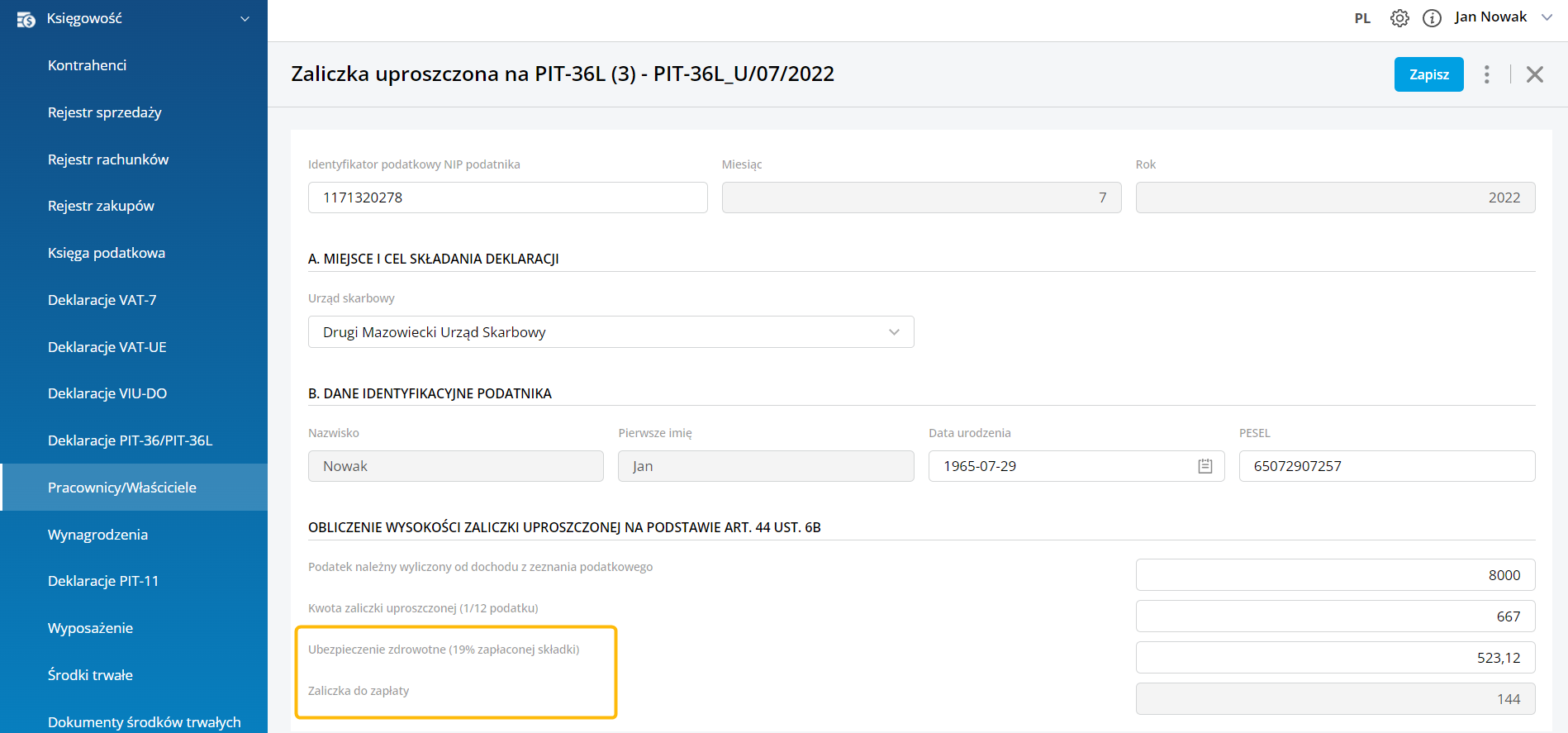Select Deklaracje VAT-7 menu item
This screenshot has height=733, width=1568.
(102, 300)
